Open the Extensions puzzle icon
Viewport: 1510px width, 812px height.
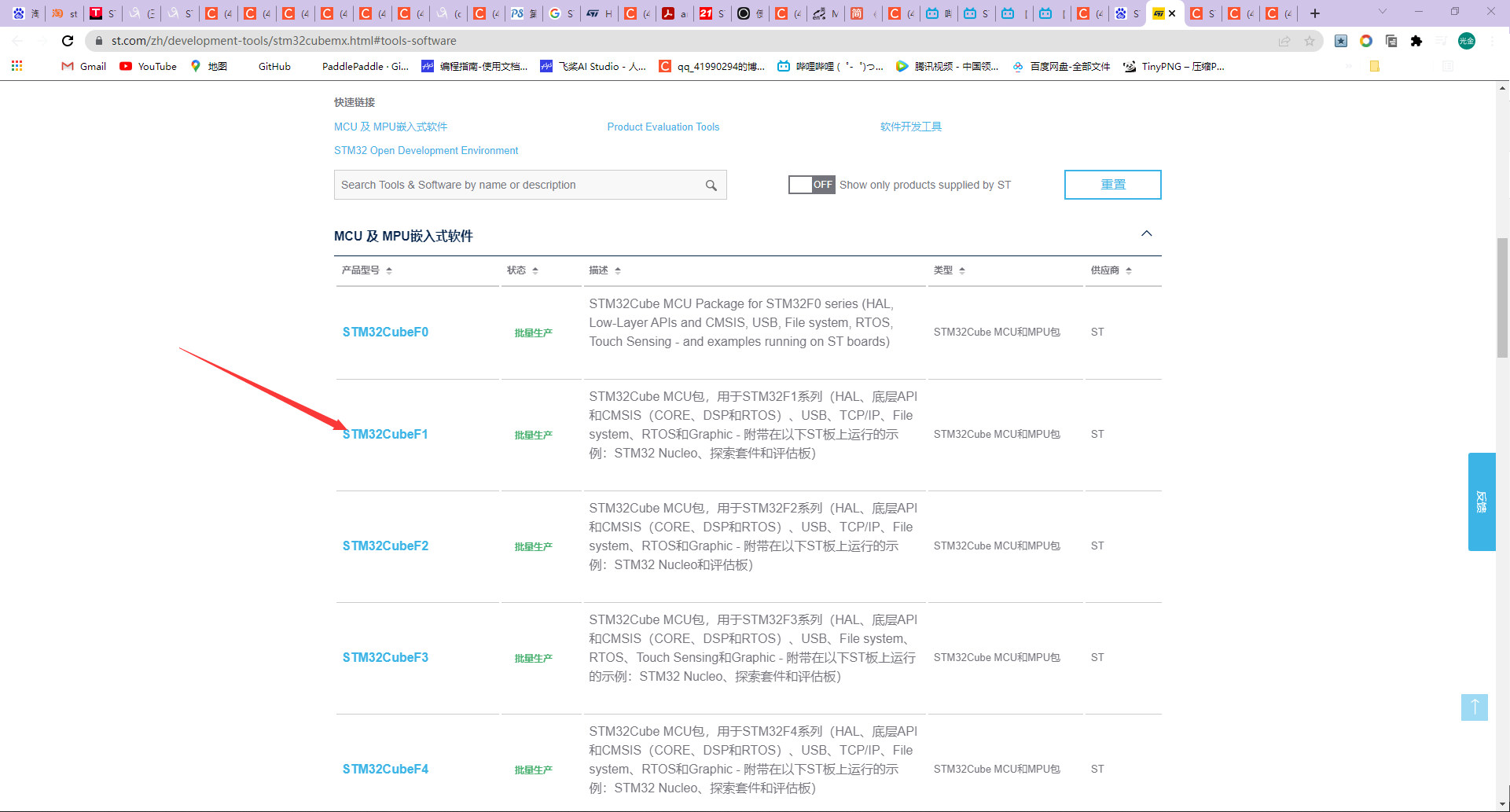[x=1416, y=41]
